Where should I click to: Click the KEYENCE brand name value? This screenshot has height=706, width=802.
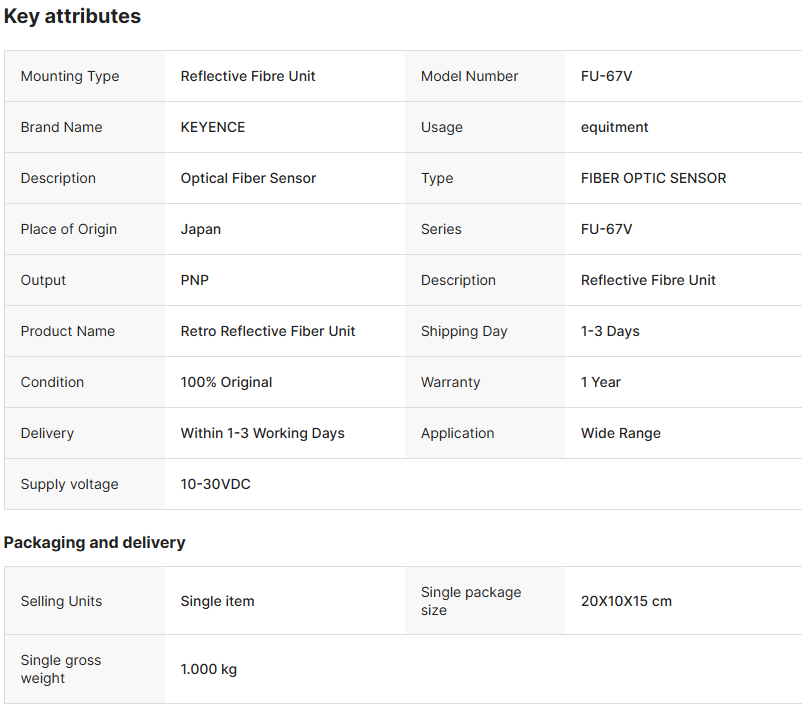point(212,127)
